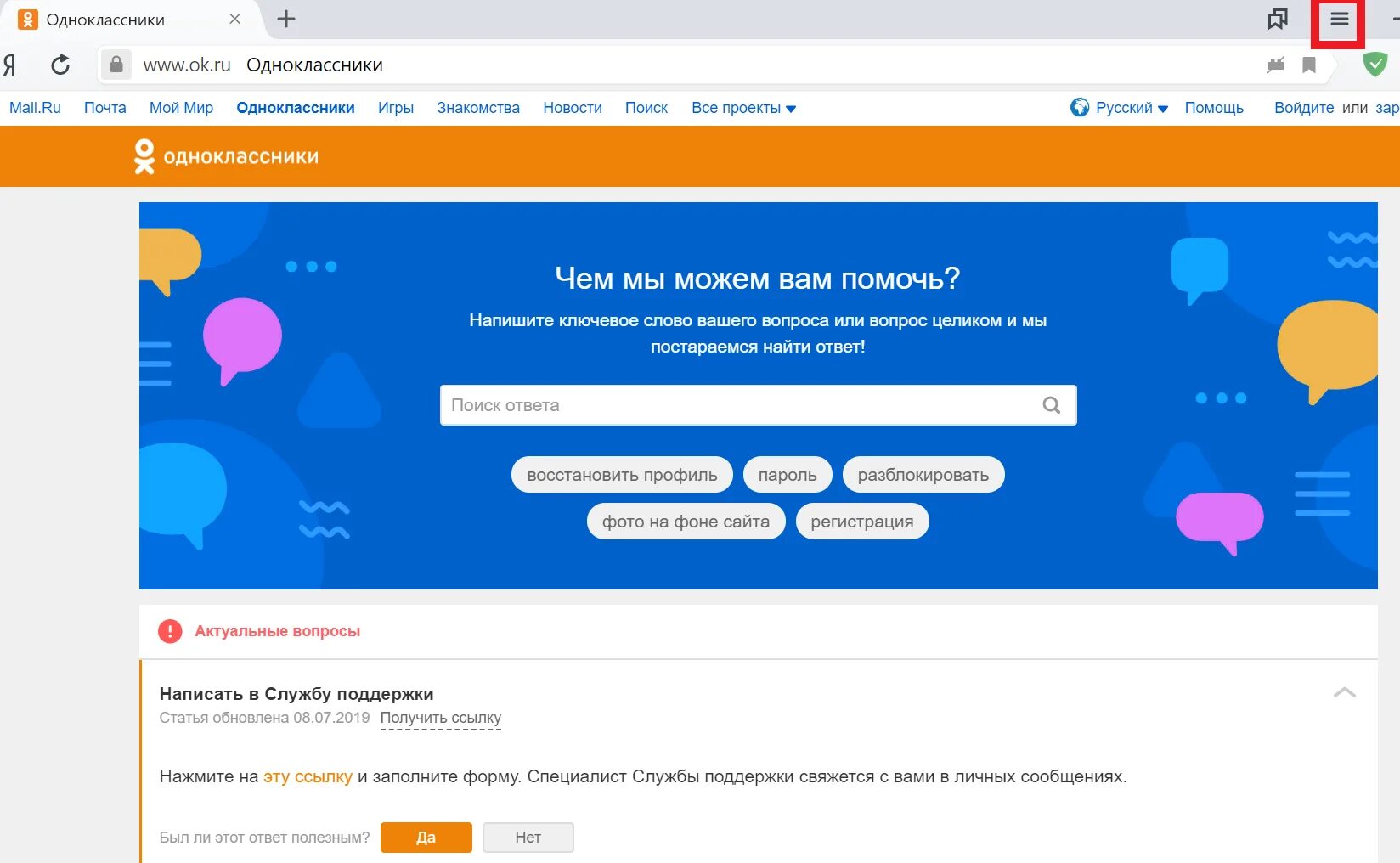This screenshot has width=1400, height=863.
Task: Expand the Все проекты dropdown
Action: 743,108
